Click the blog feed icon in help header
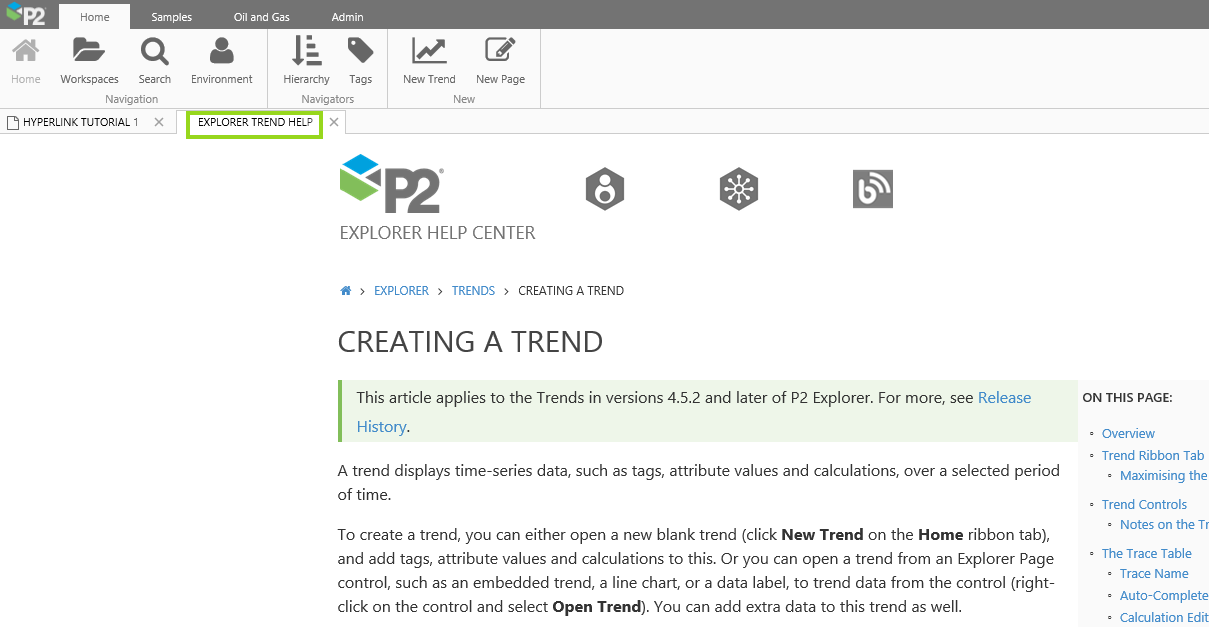Viewport: 1209px width, 627px height. tap(873, 189)
